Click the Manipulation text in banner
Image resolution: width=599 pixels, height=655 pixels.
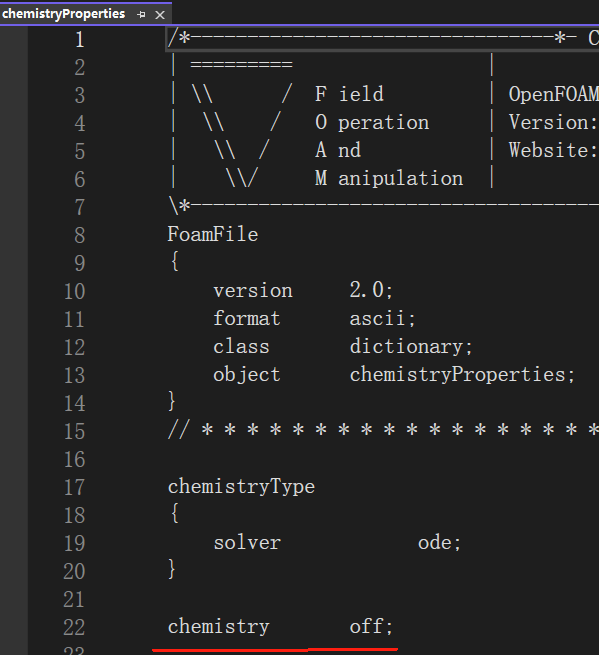tap(389, 178)
